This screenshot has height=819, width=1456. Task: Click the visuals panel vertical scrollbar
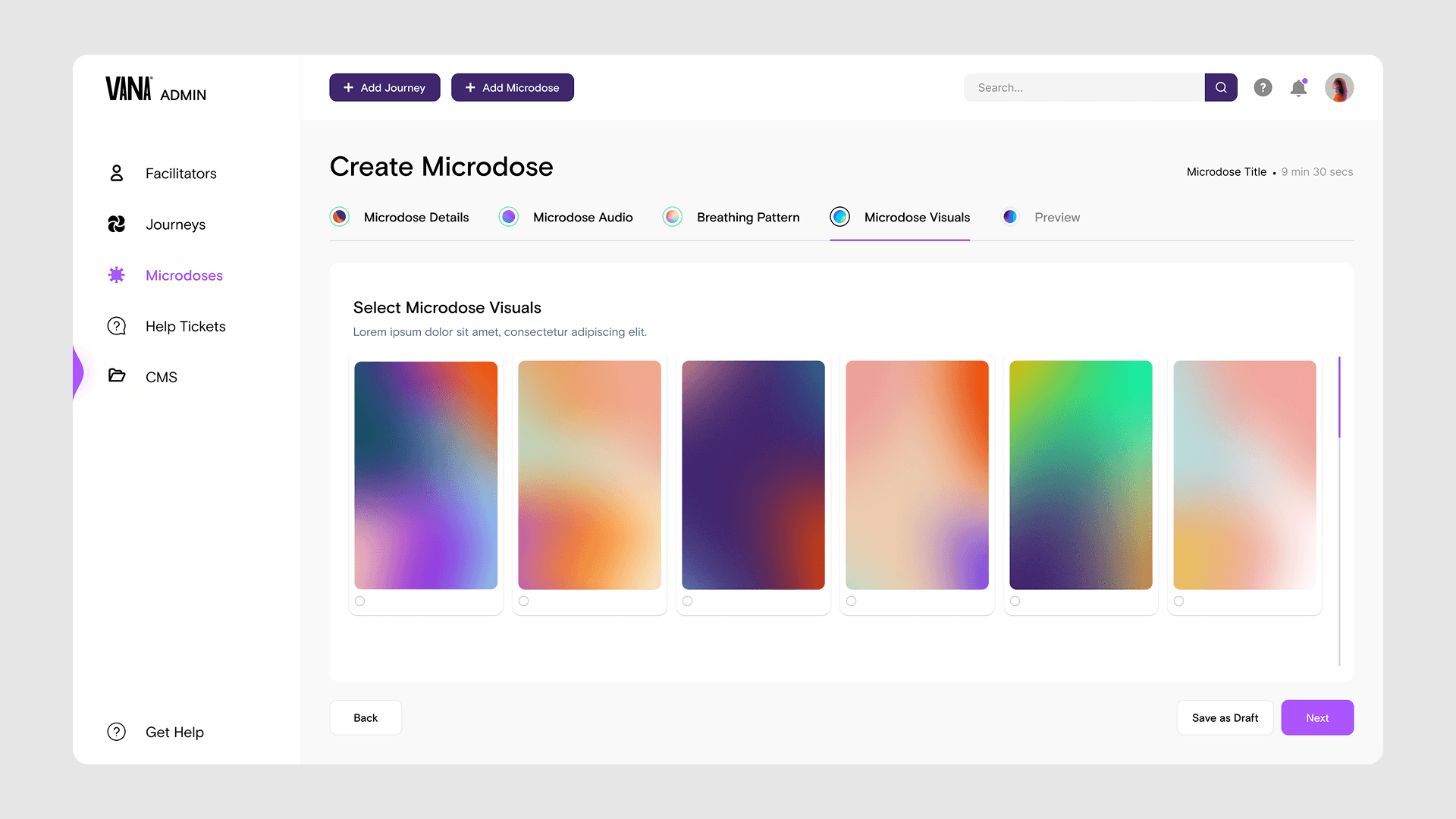pyautogui.click(x=1339, y=397)
